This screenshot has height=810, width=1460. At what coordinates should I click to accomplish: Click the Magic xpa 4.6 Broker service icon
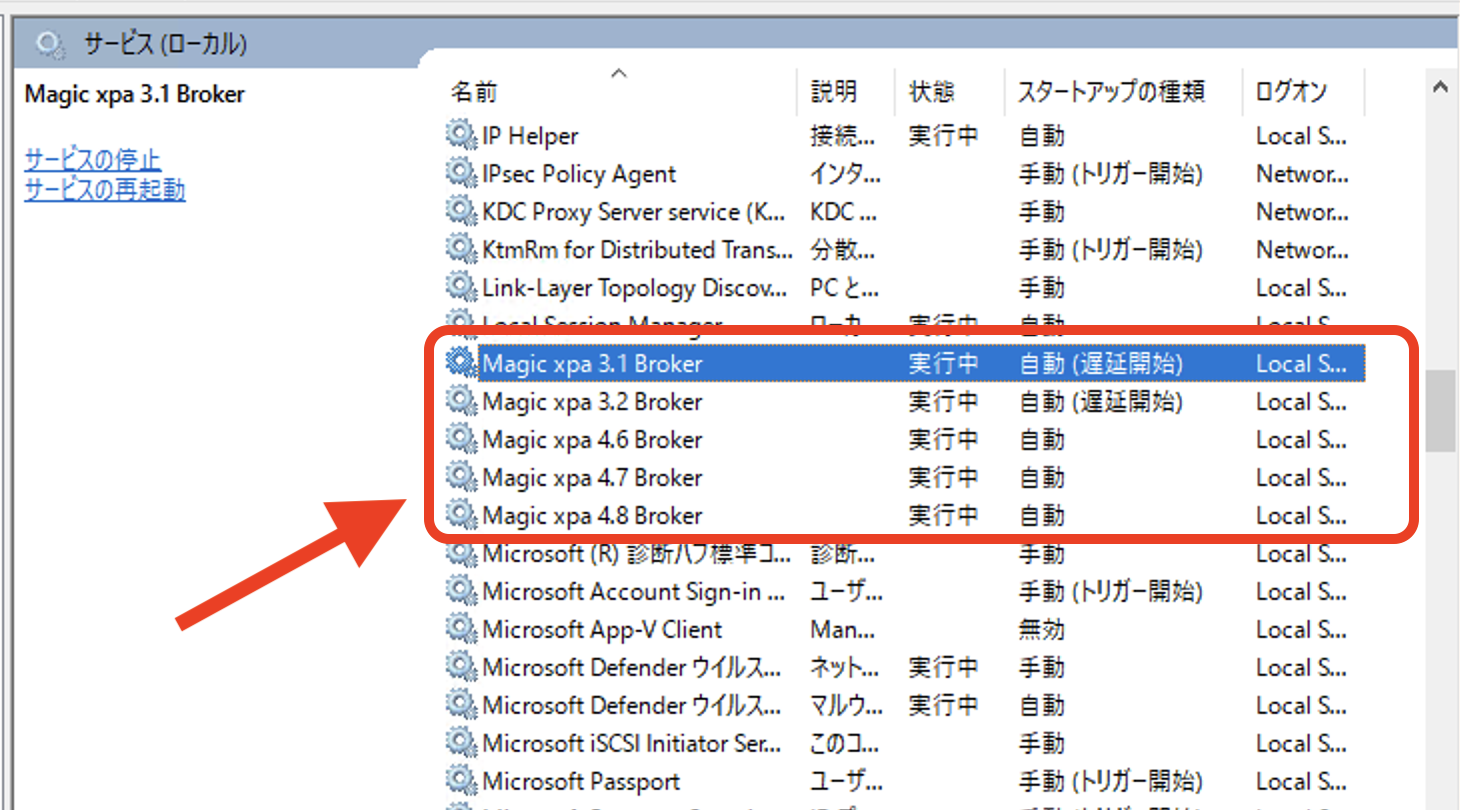point(459,440)
